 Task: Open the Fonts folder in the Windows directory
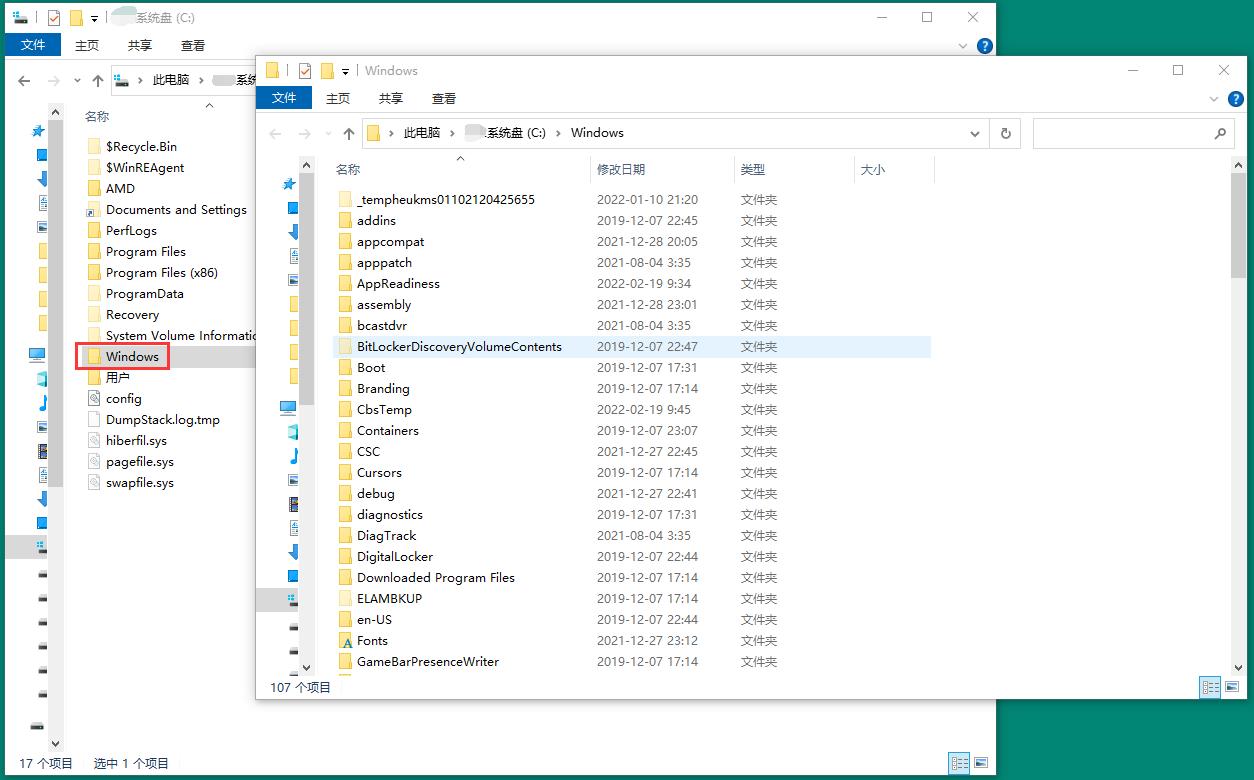[371, 640]
